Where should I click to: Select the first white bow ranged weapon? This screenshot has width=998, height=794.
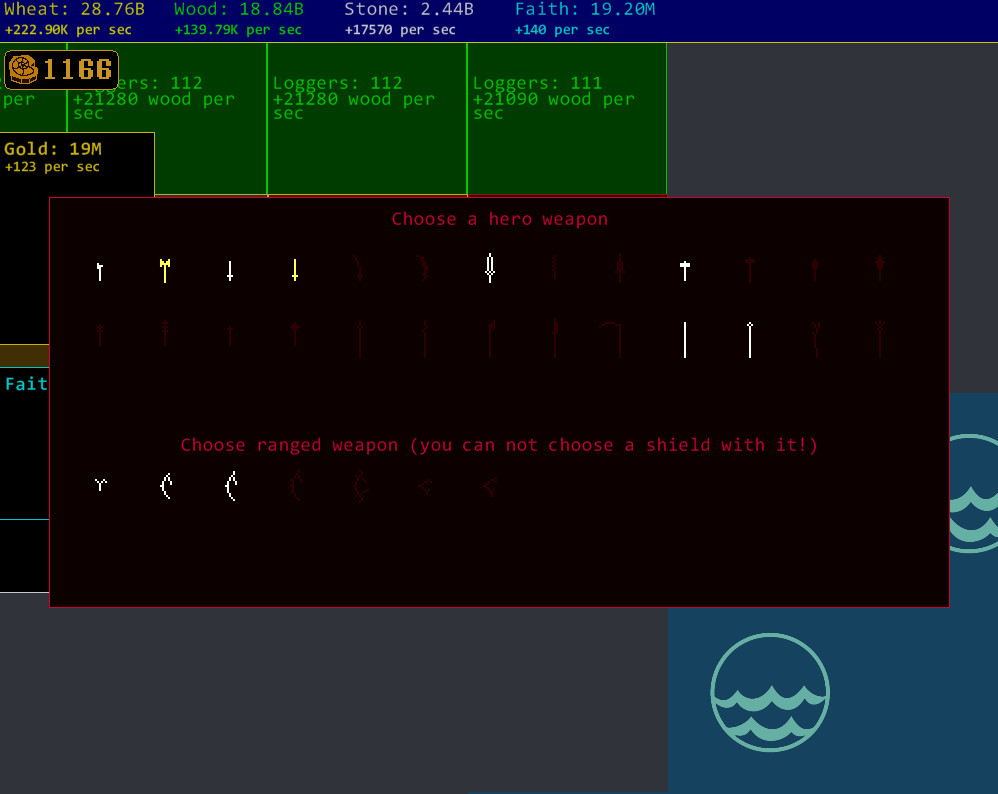[x=166, y=486]
